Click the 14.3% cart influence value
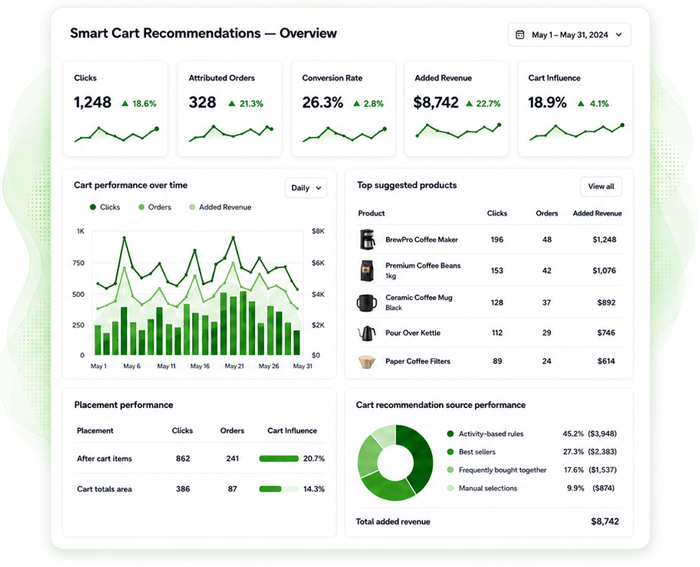This screenshot has width=700, height=567. (x=314, y=489)
